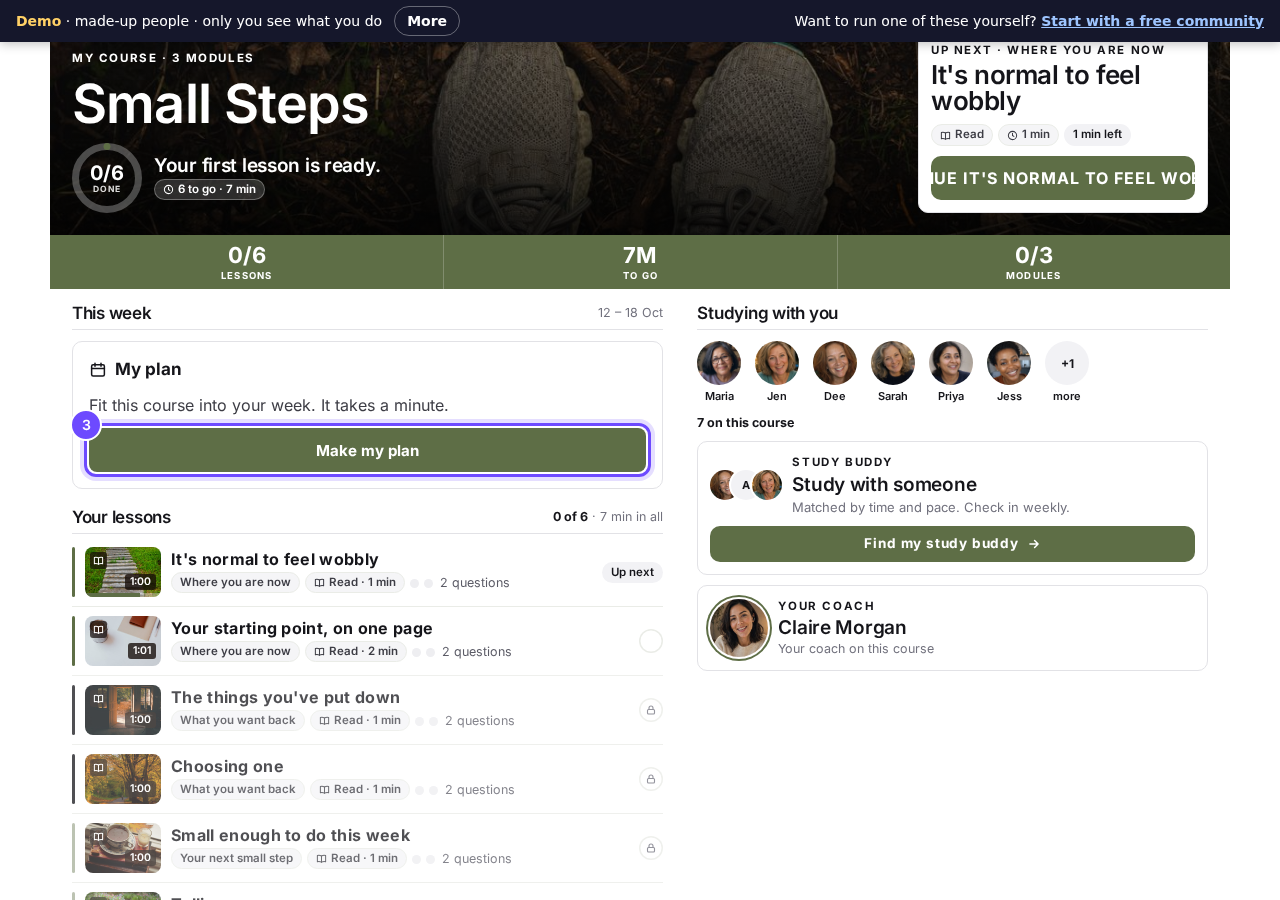Click the 0/3 Modules stat tile

click(1034, 262)
